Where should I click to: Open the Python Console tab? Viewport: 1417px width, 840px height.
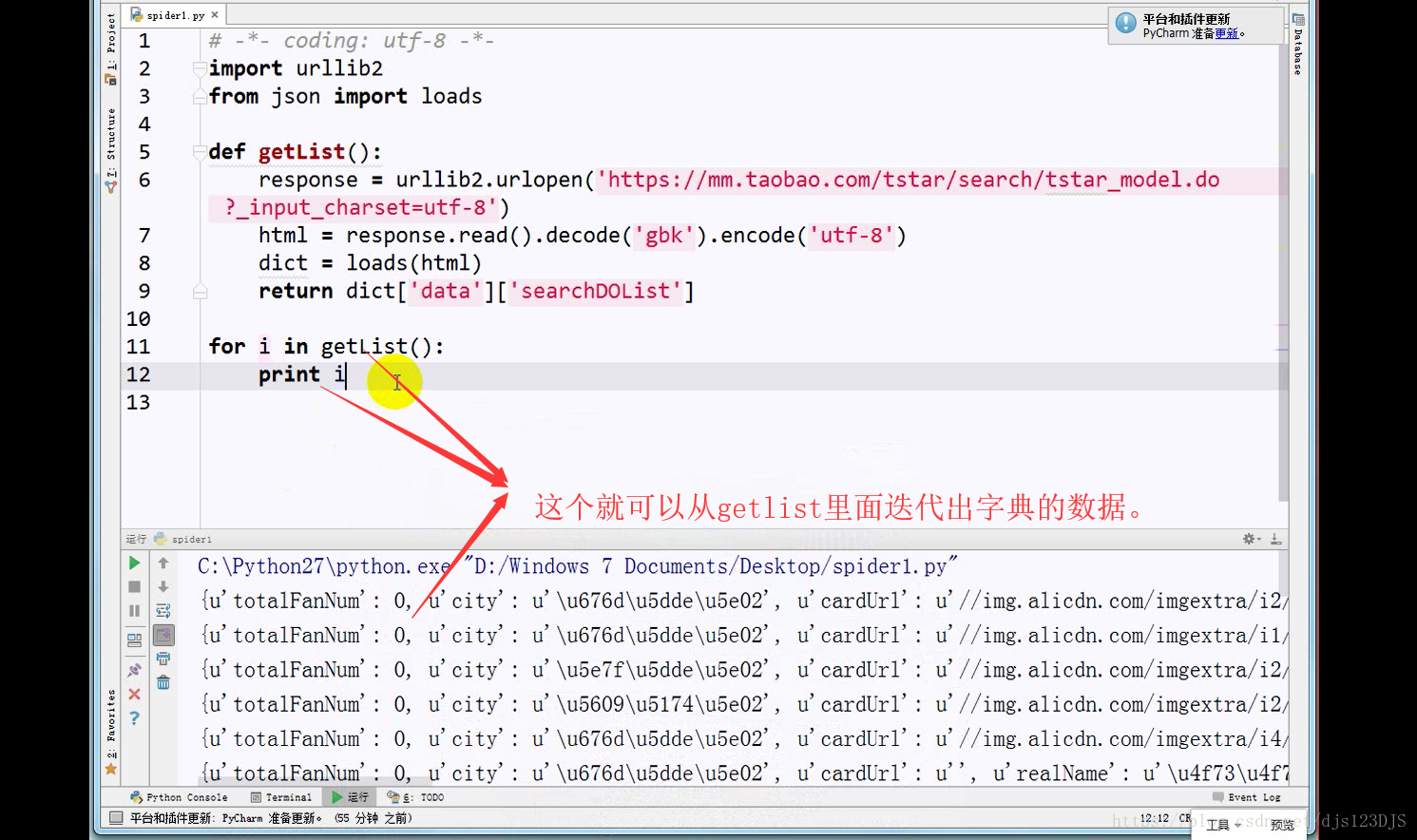(179, 797)
